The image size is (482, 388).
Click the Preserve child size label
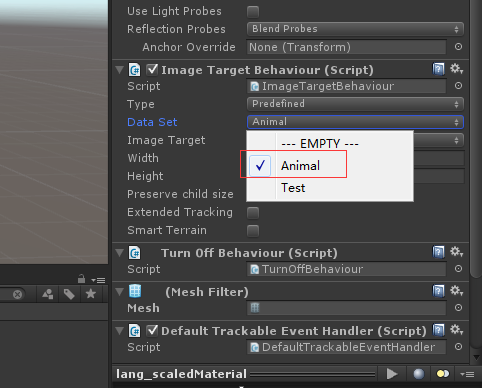pyautogui.click(x=180, y=194)
